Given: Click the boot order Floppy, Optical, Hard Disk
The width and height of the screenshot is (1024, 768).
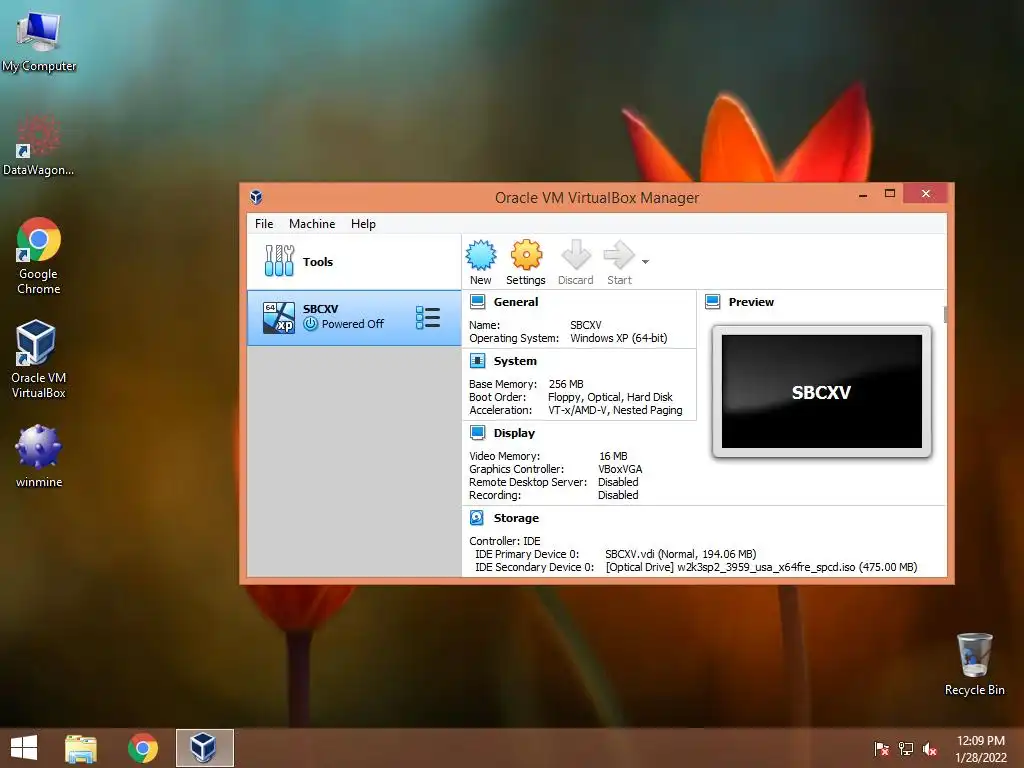Looking at the screenshot, I should 610,397.
